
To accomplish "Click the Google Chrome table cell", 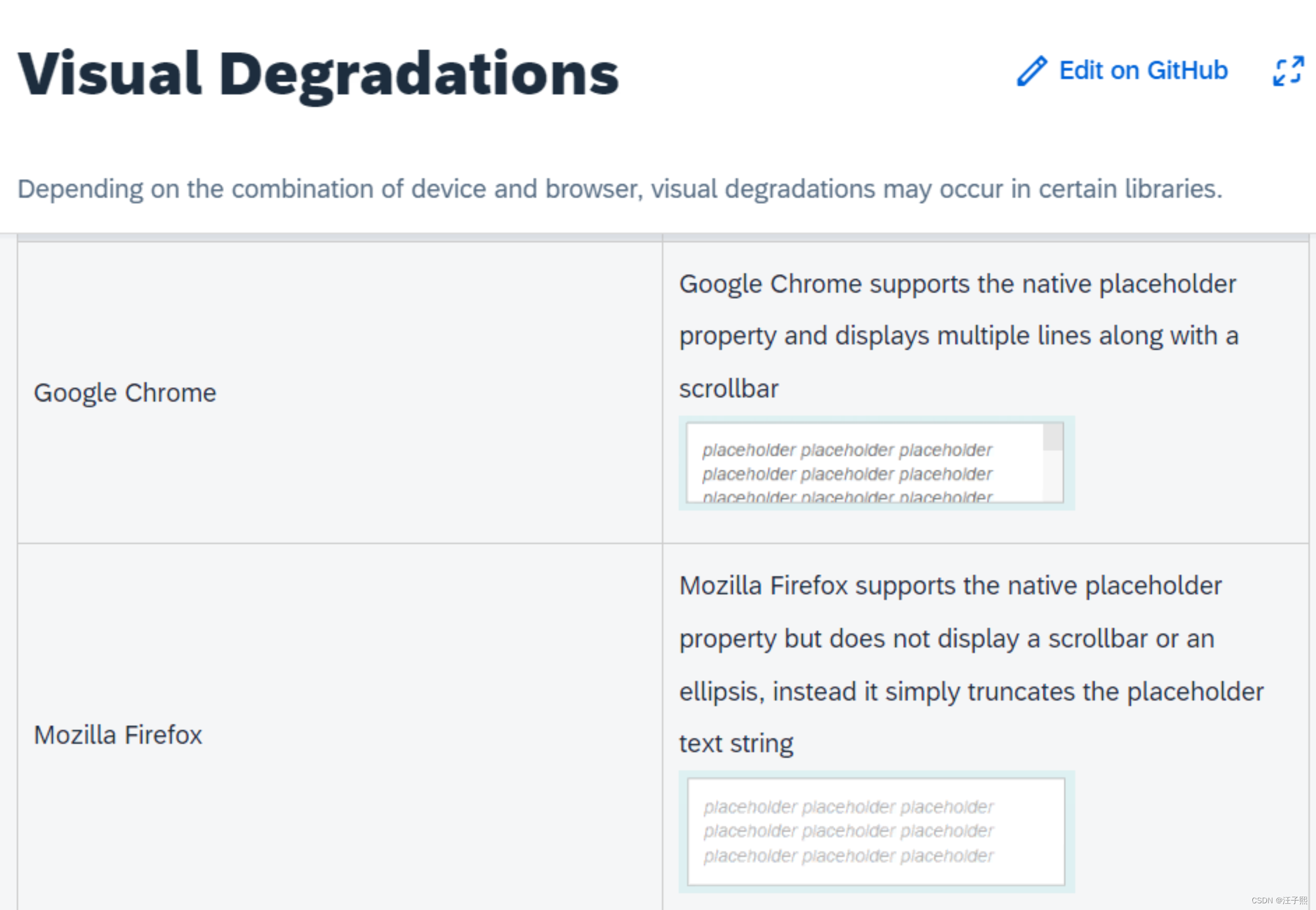I will [x=340, y=392].
